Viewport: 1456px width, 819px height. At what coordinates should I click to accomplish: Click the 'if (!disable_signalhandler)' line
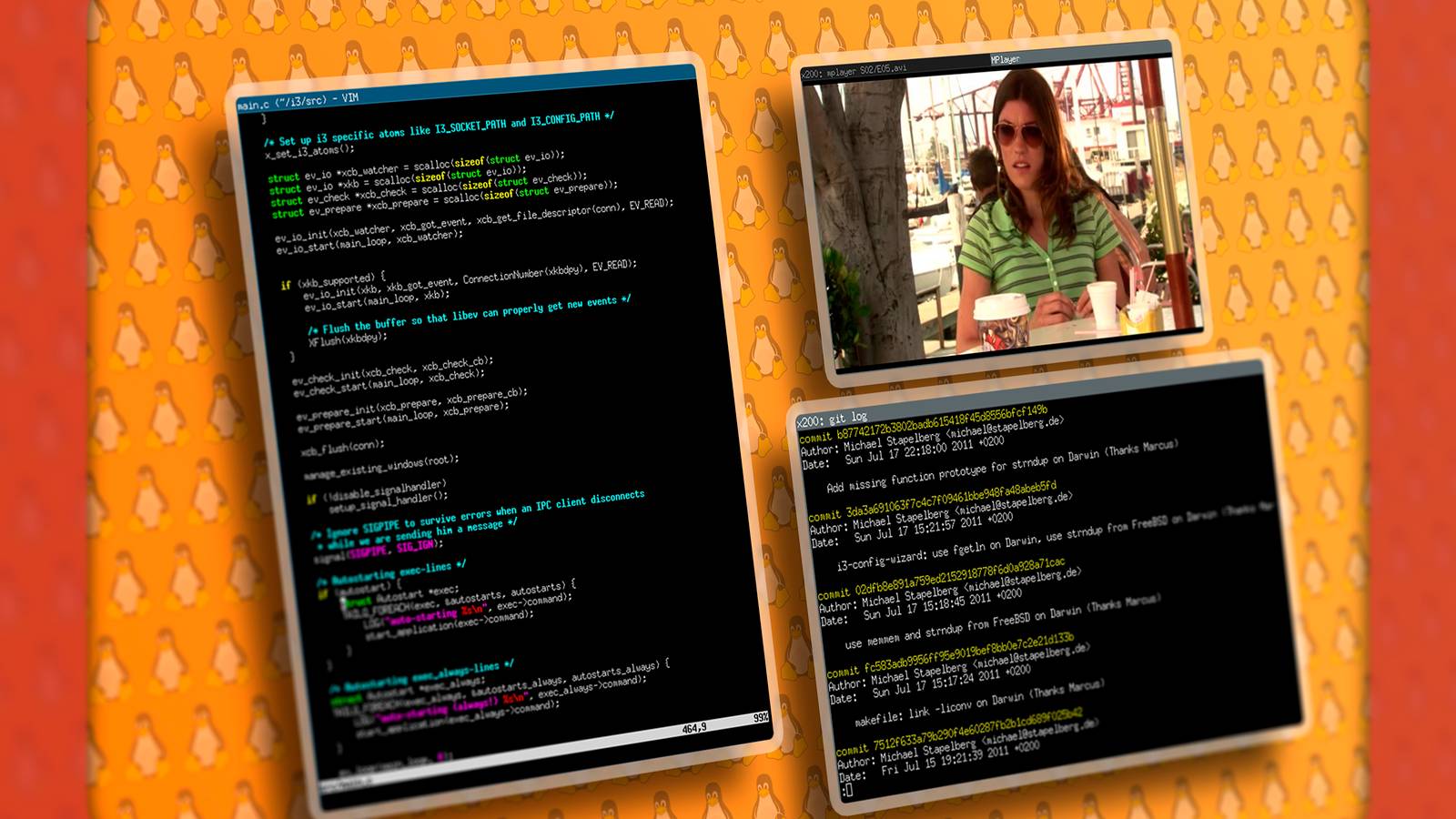[x=376, y=491]
